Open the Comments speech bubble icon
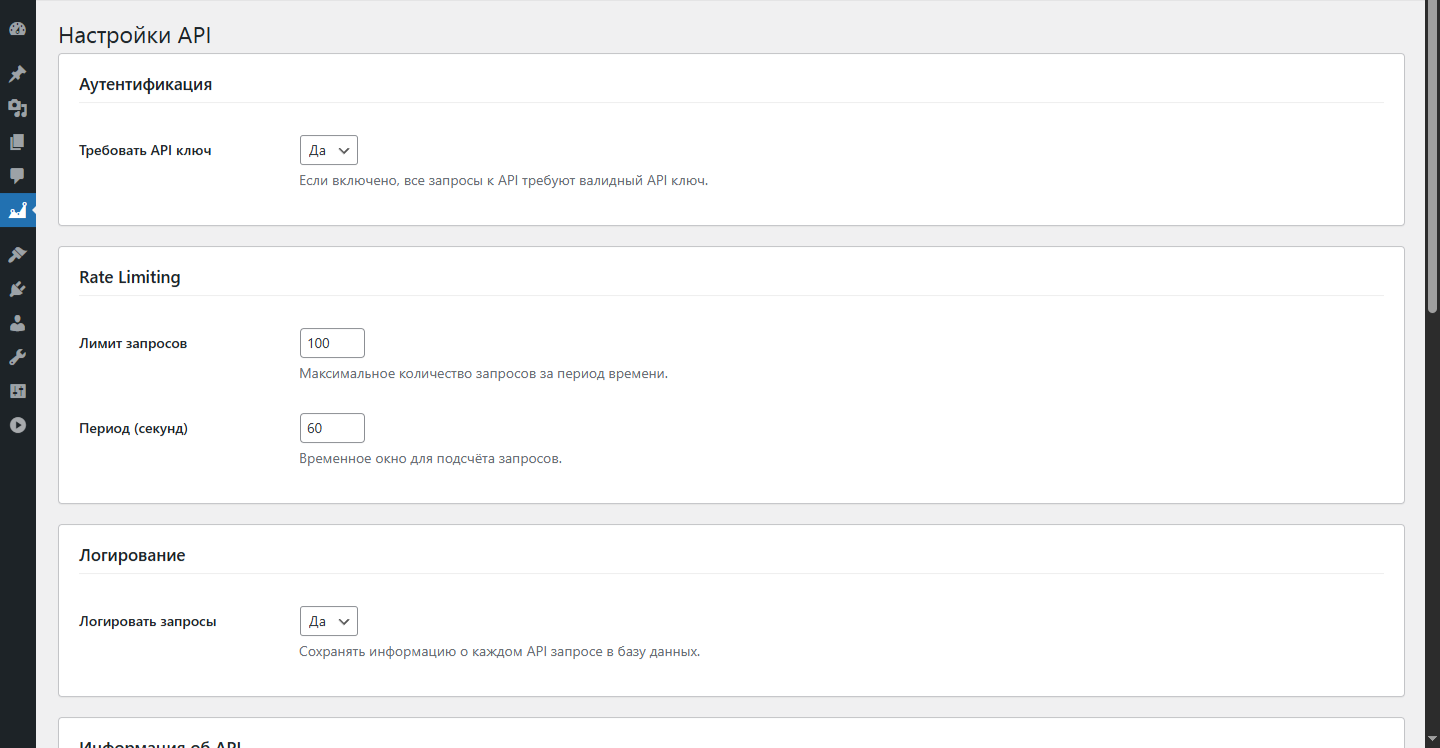 tap(17, 176)
